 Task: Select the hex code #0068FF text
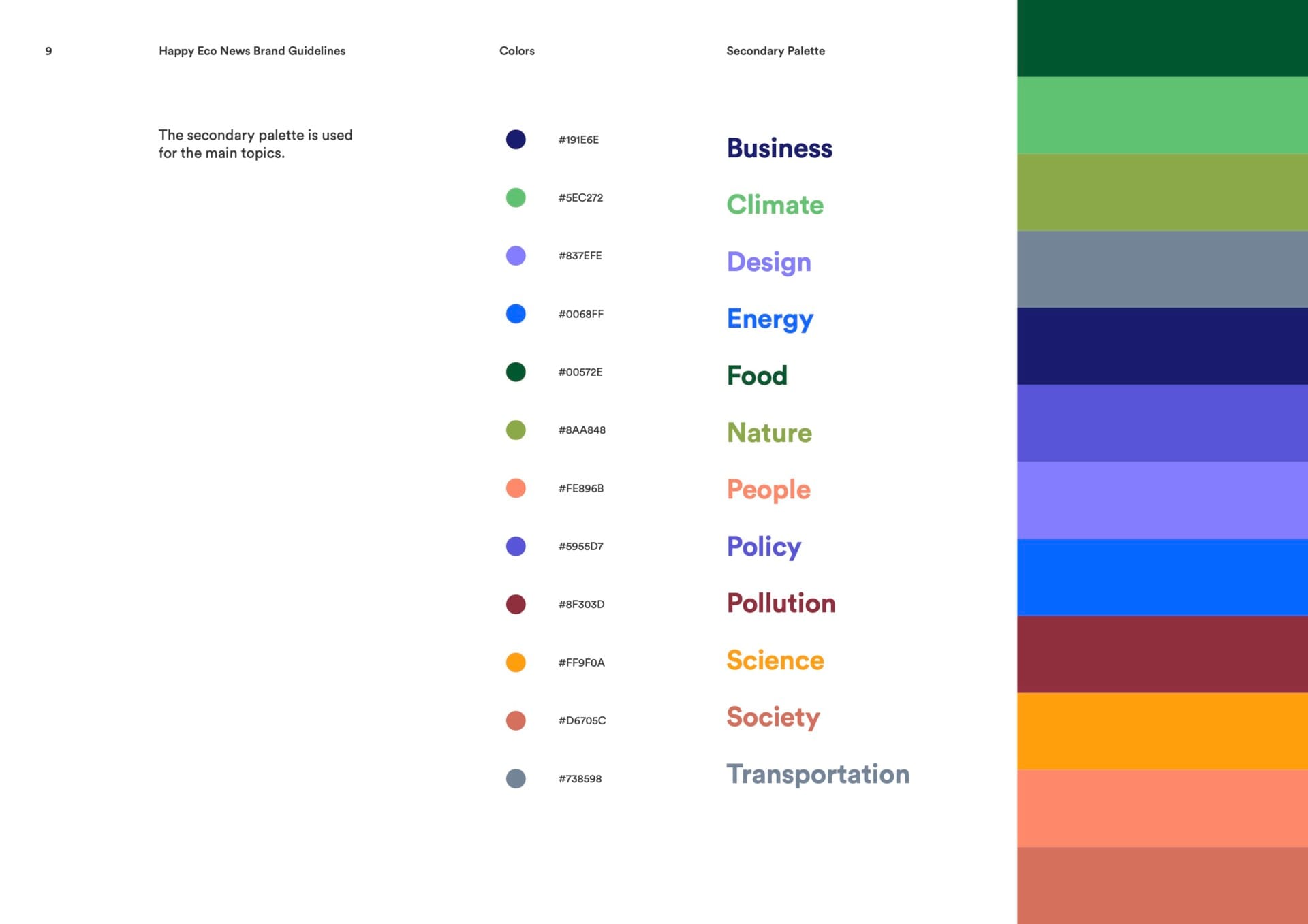pyautogui.click(x=580, y=314)
